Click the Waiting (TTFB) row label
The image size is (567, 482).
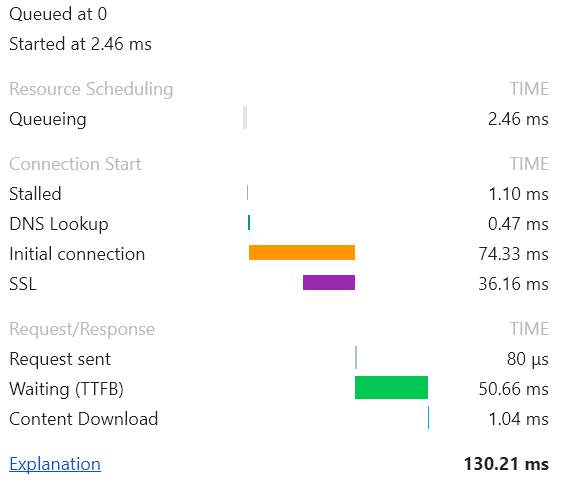[67, 389]
